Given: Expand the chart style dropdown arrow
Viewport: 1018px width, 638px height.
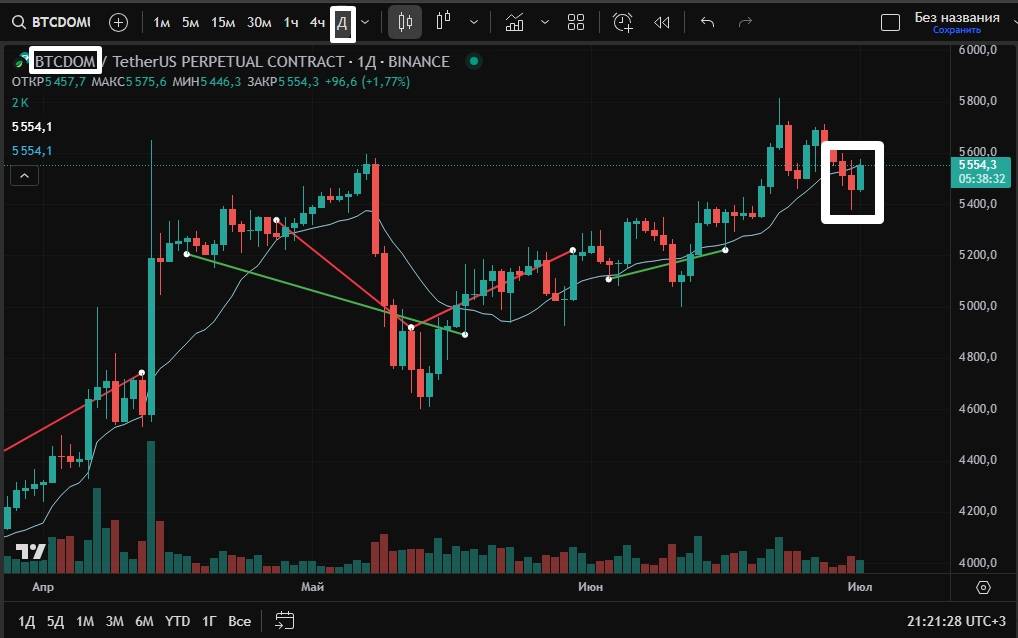Looking at the screenshot, I should (474, 23).
